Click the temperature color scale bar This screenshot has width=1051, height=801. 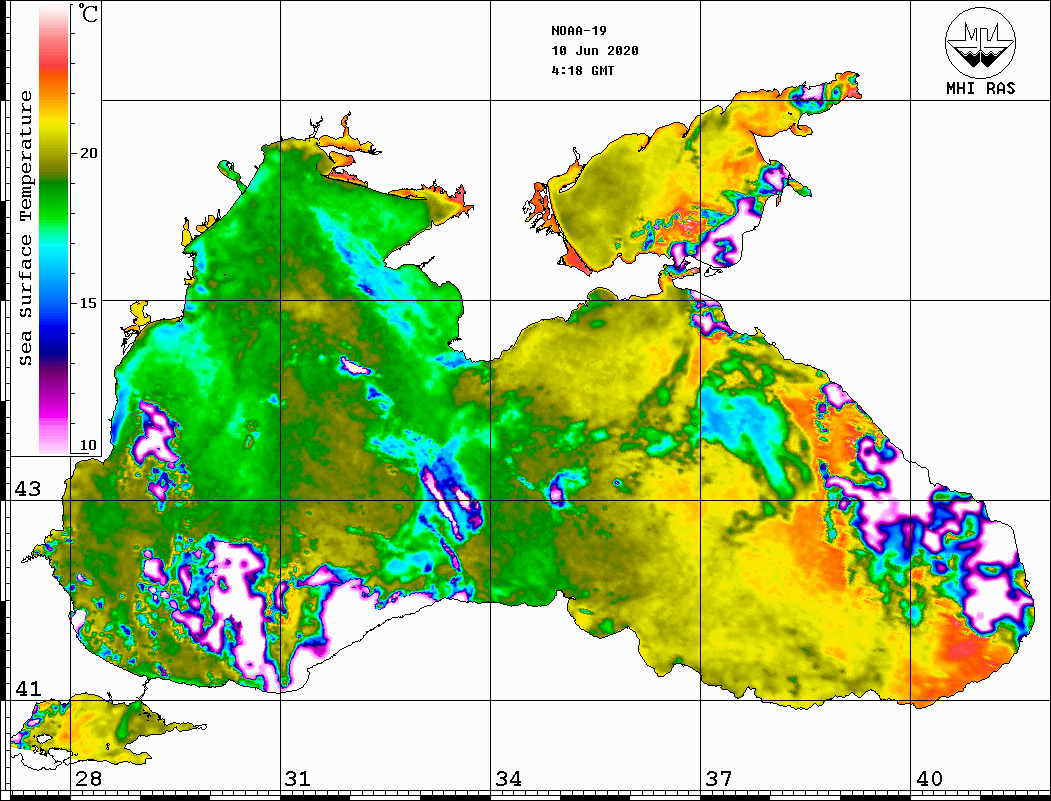[54, 229]
